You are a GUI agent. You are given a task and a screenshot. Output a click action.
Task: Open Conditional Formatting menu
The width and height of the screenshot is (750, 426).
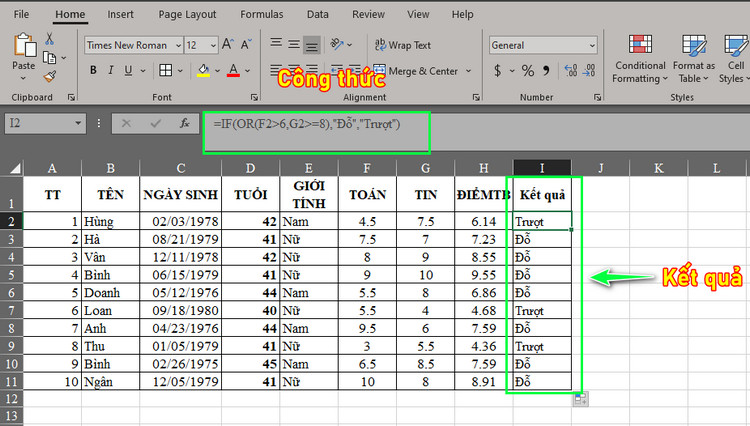pyautogui.click(x=640, y=59)
